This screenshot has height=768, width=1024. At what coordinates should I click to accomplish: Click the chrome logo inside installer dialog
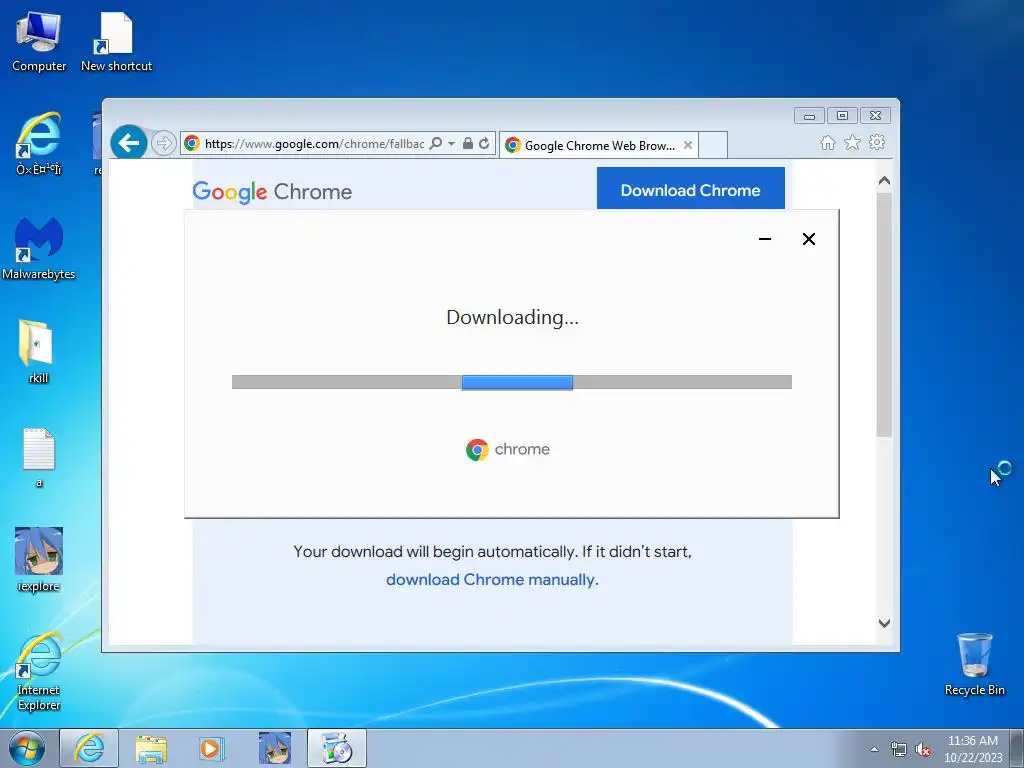point(508,449)
